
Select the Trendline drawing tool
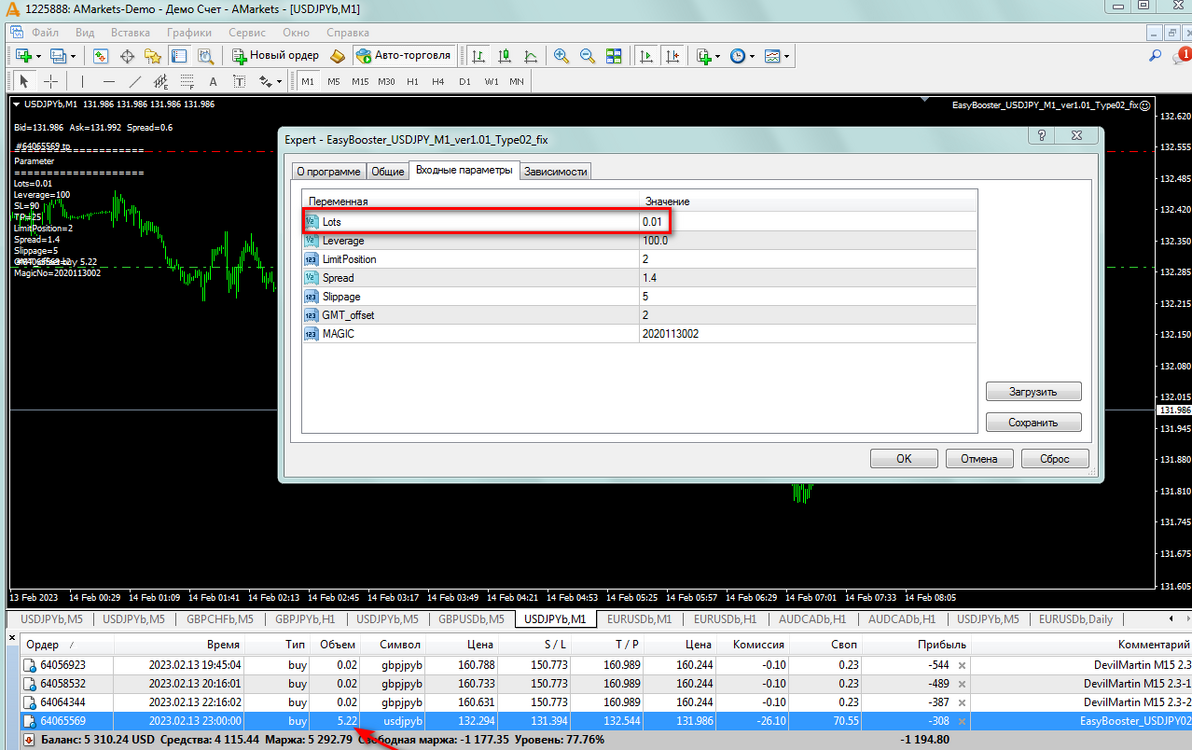[135, 81]
